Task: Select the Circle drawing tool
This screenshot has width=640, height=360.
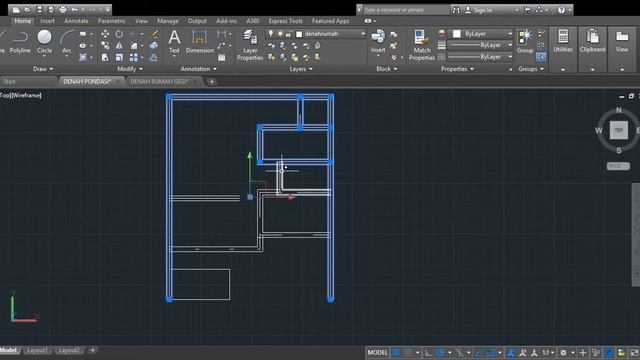Action: tap(44, 41)
